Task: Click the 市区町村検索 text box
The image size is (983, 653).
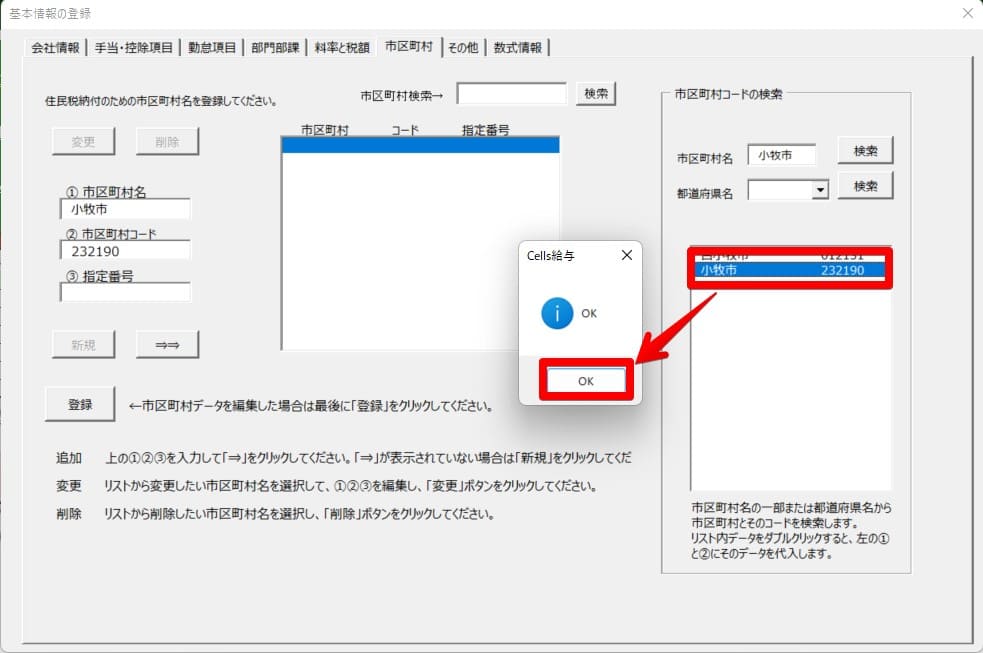Action: coord(512,94)
